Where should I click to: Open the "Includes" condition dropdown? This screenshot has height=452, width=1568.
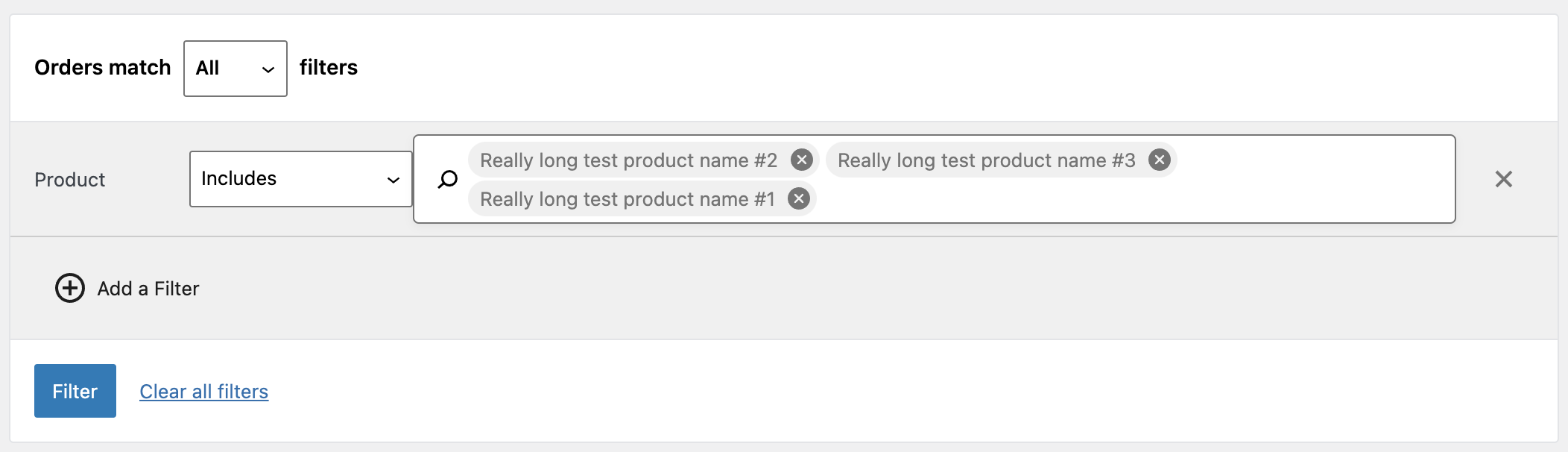point(300,179)
